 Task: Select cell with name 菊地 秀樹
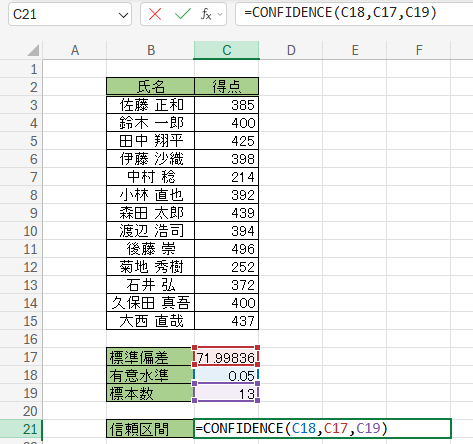[150, 267]
